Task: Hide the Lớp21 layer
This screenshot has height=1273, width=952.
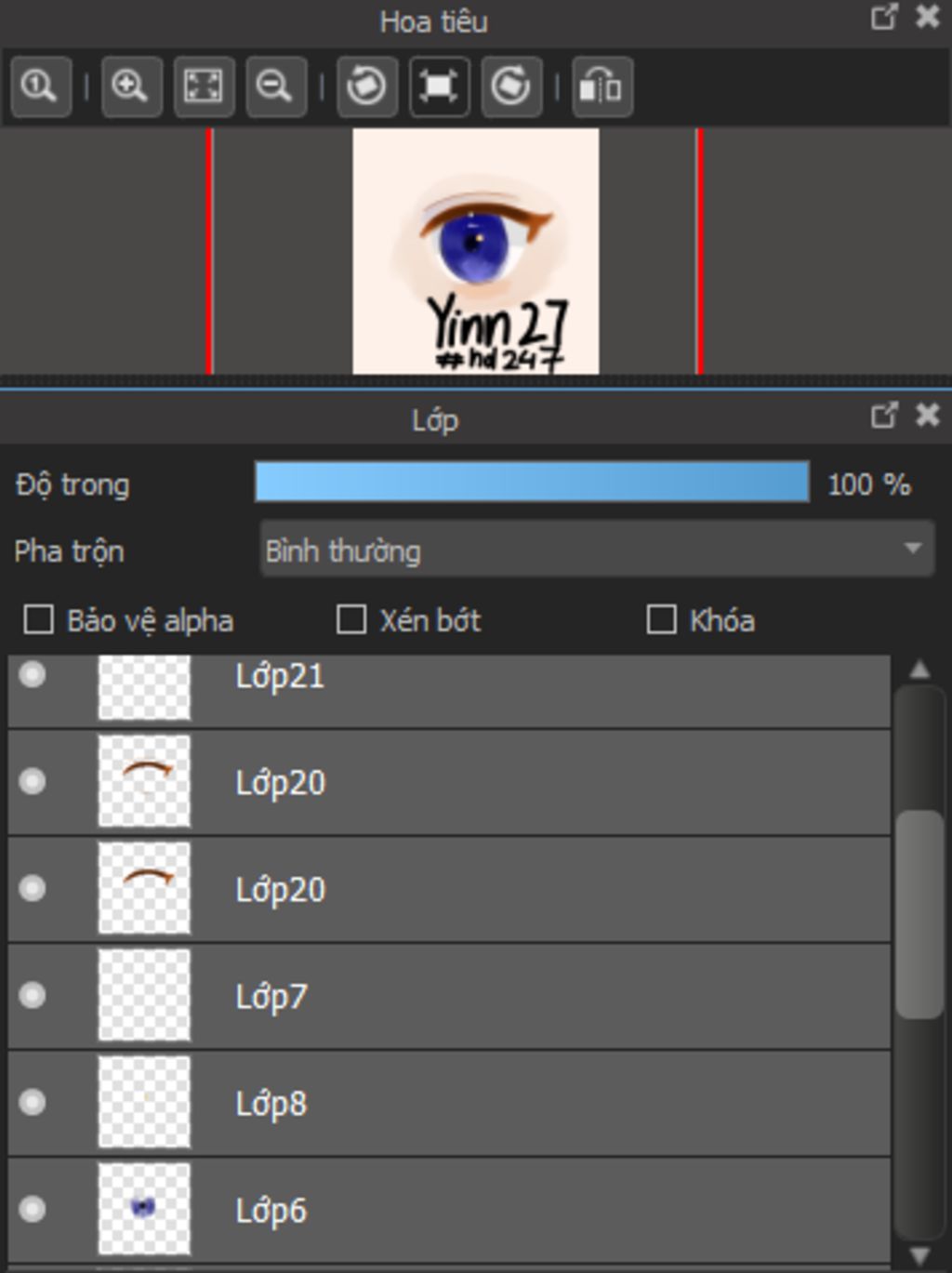Action: [x=33, y=675]
